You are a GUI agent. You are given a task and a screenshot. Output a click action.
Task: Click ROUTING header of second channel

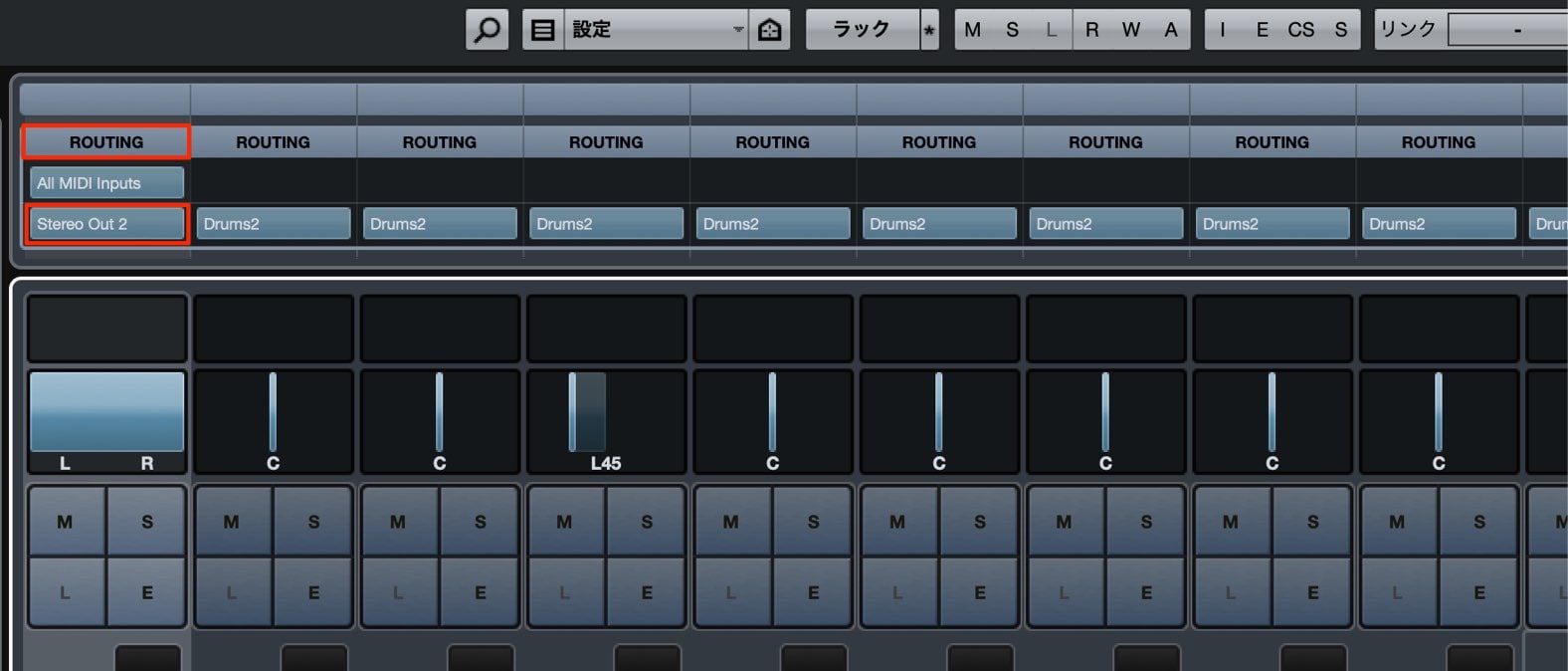click(x=274, y=142)
